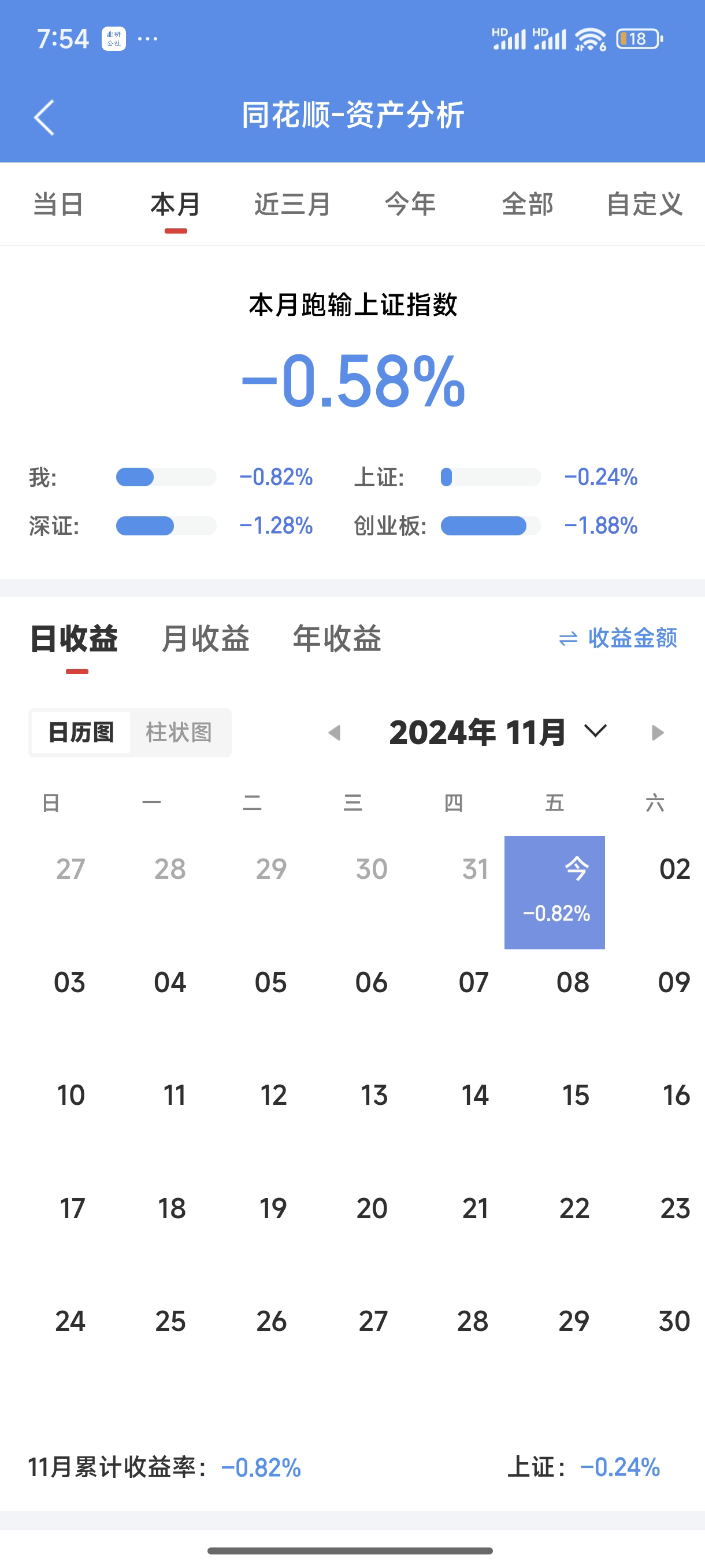Tap the 上证 -0.24% value in the comparison grid

tap(601, 477)
